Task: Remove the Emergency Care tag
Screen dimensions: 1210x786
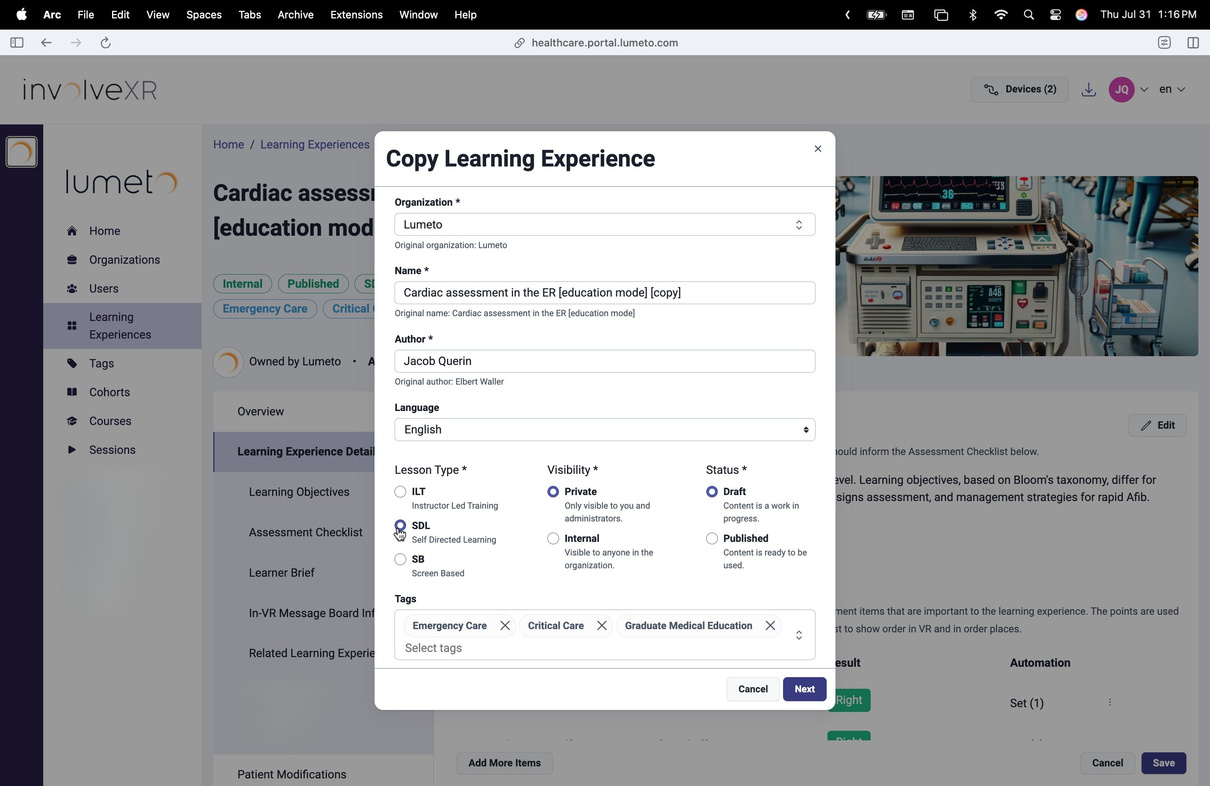Action: (x=505, y=626)
